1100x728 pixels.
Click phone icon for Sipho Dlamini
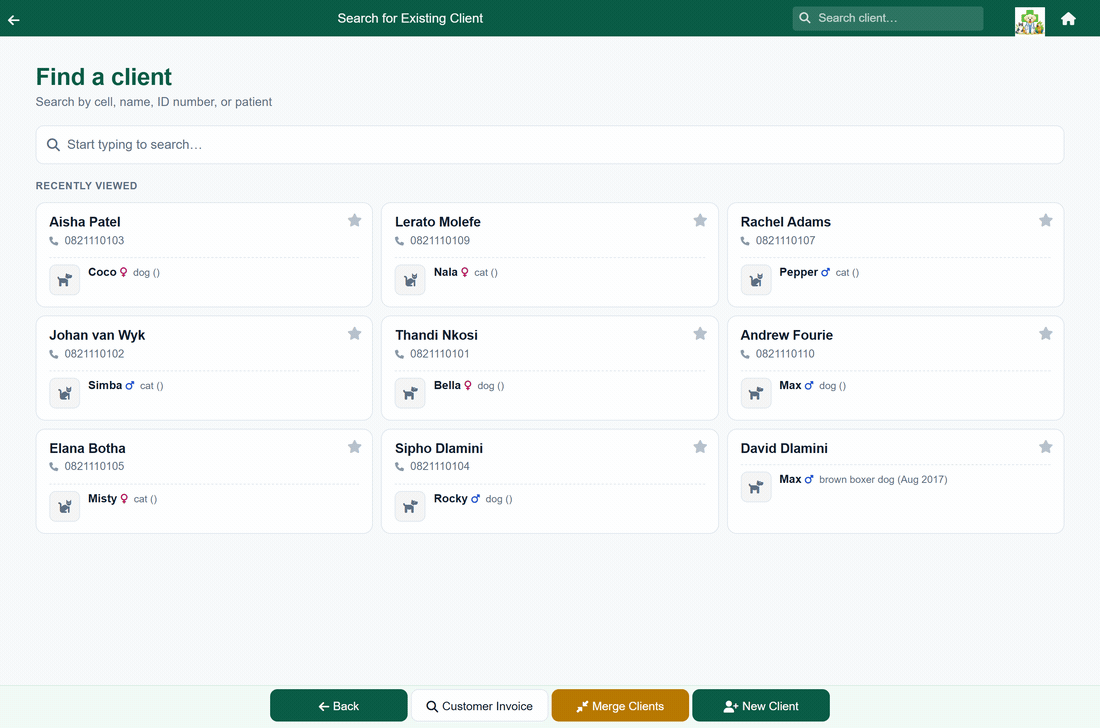tap(399, 467)
